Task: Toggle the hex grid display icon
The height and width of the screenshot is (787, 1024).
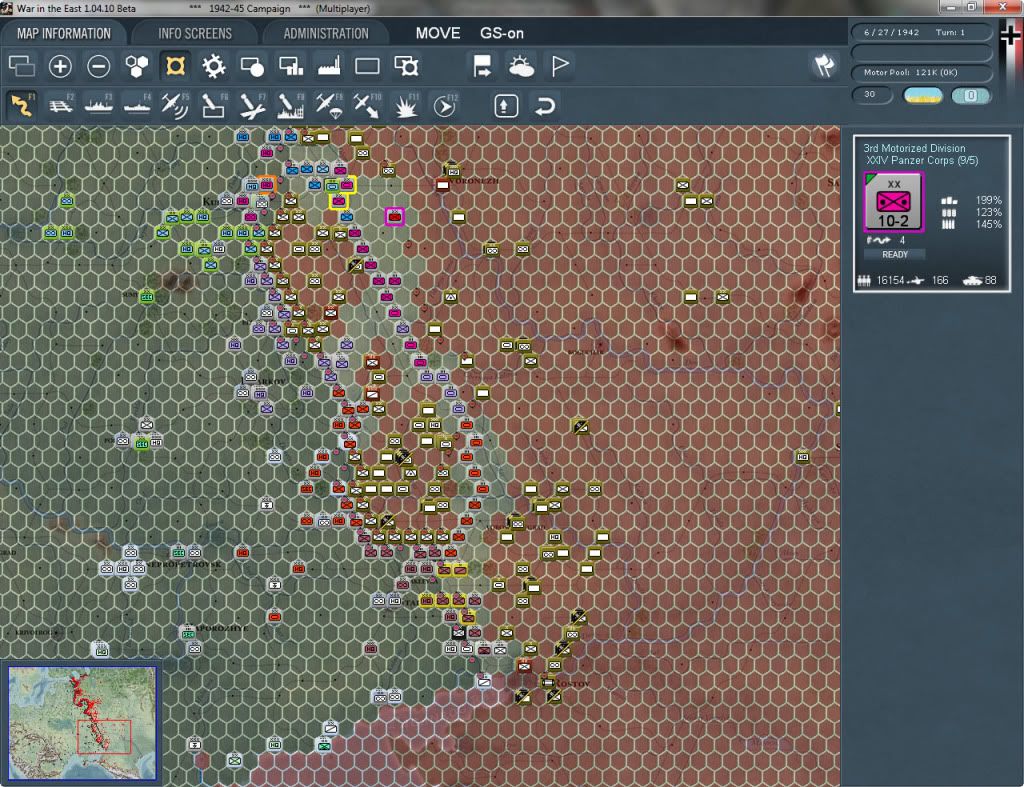Action: pyautogui.click(x=137, y=66)
